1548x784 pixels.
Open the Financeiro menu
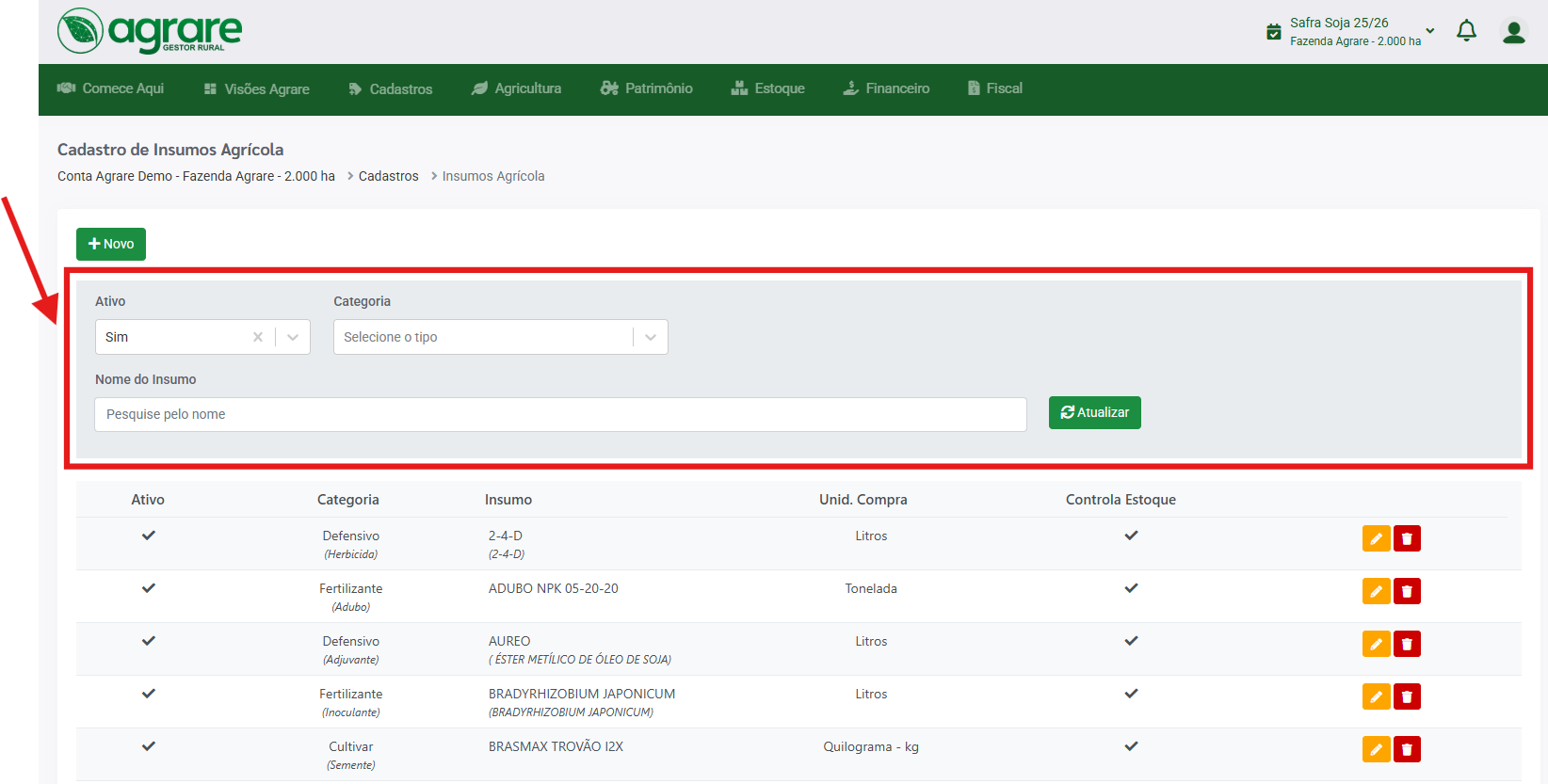[x=885, y=88]
